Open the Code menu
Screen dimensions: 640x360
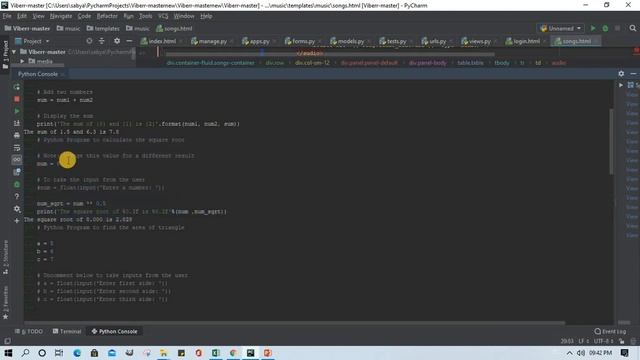[84, 16]
